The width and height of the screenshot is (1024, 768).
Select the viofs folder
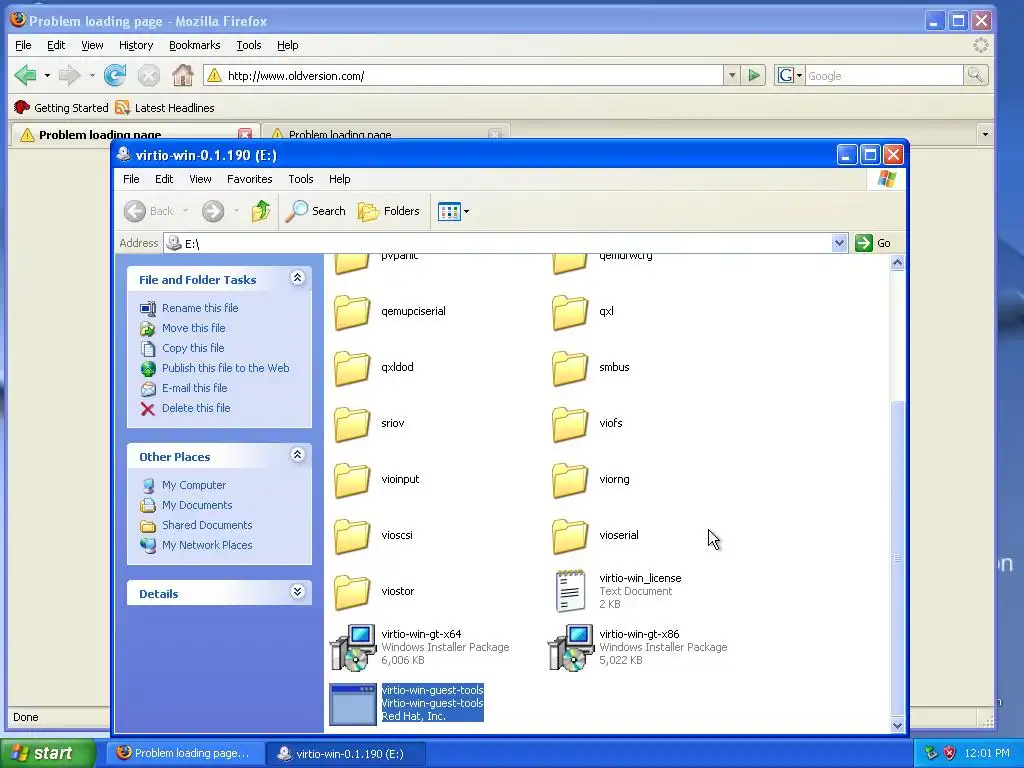(587, 424)
